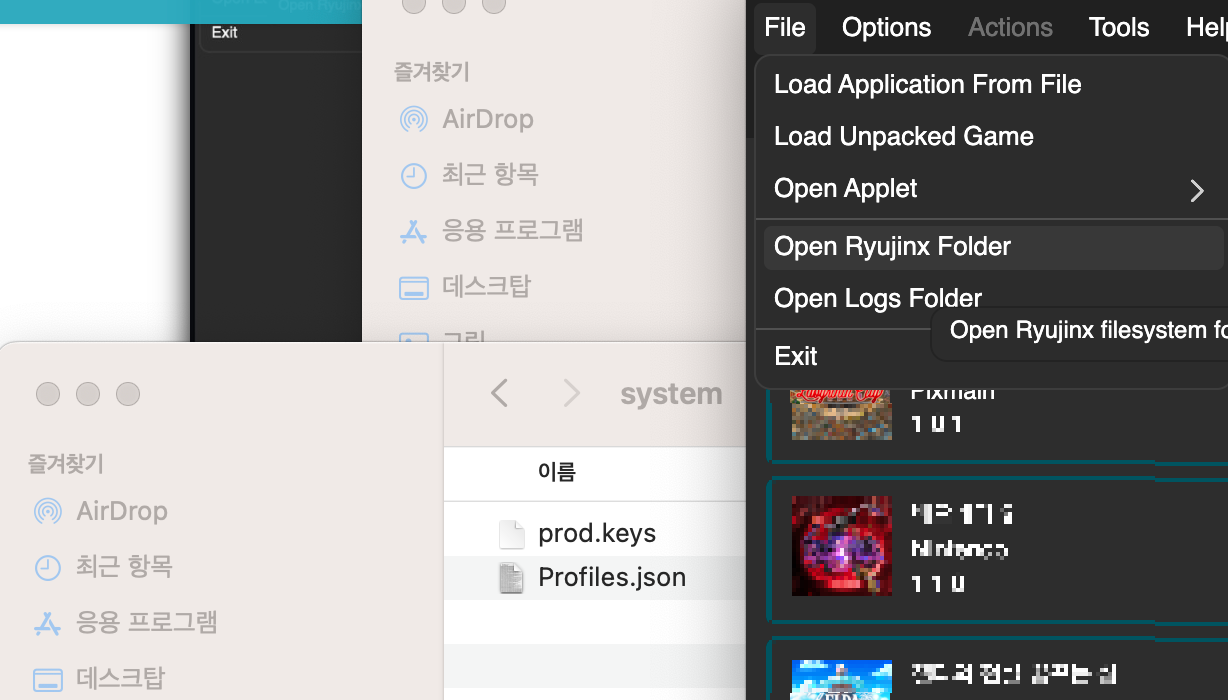Select the red orb game thumbnail

pyautogui.click(x=842, y=546)
